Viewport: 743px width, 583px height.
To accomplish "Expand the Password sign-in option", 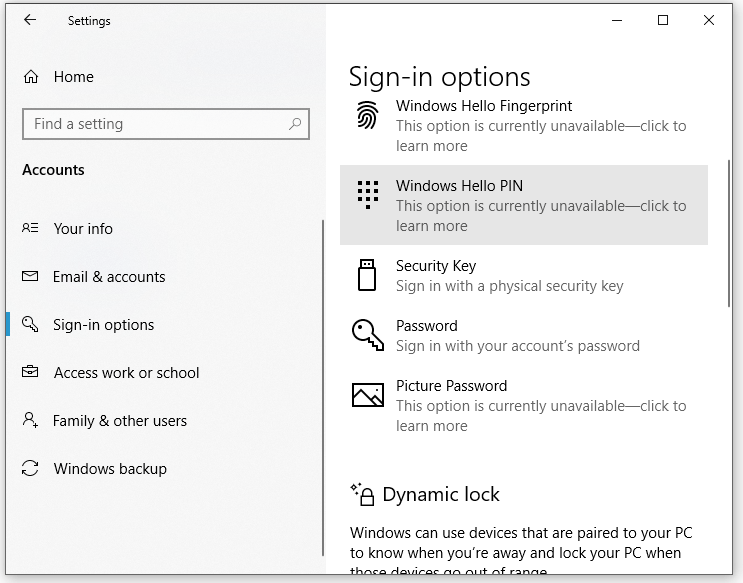I will coord(524,336).
